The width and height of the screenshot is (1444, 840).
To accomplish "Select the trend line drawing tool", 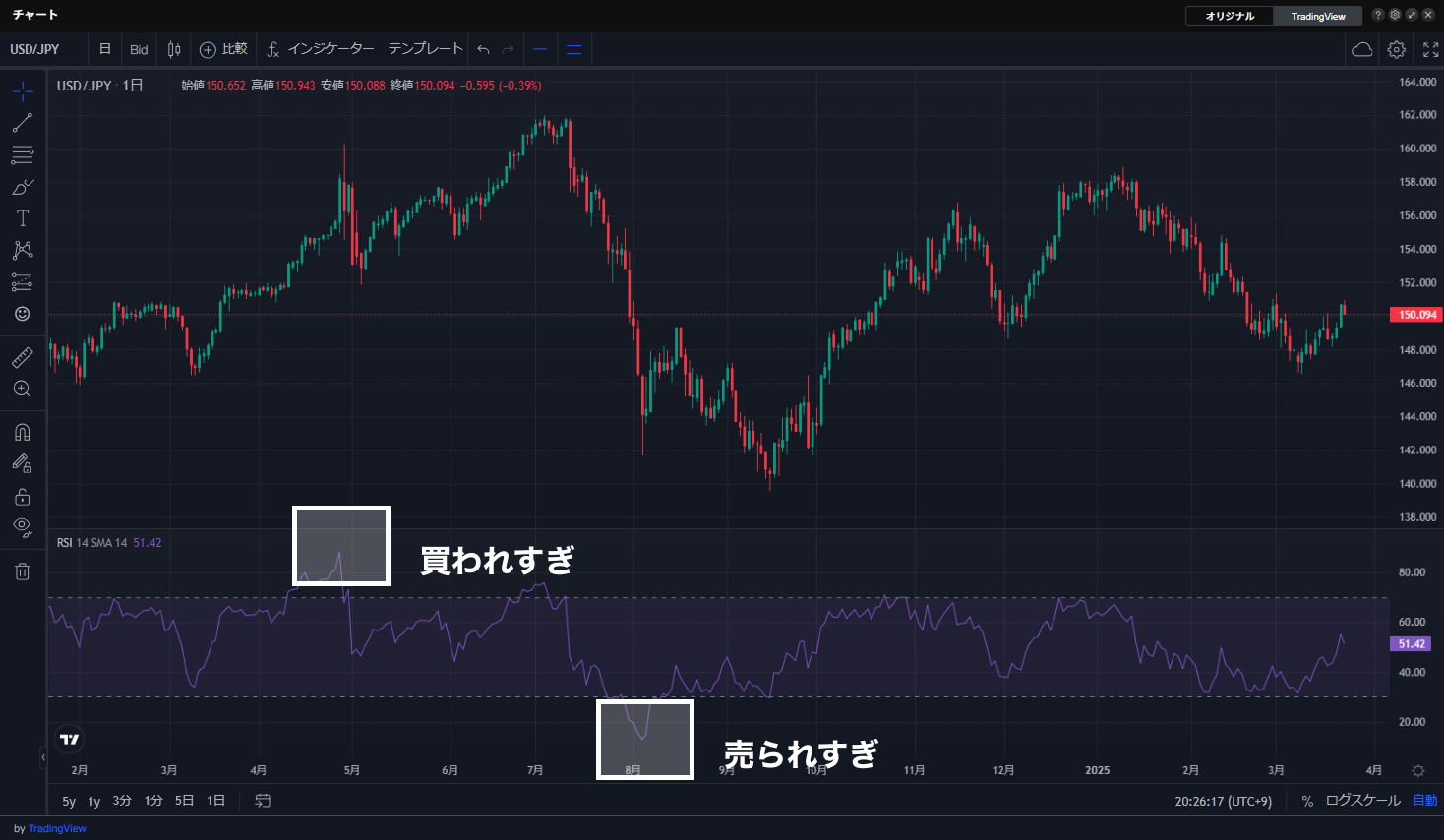I will pos(23,123).
